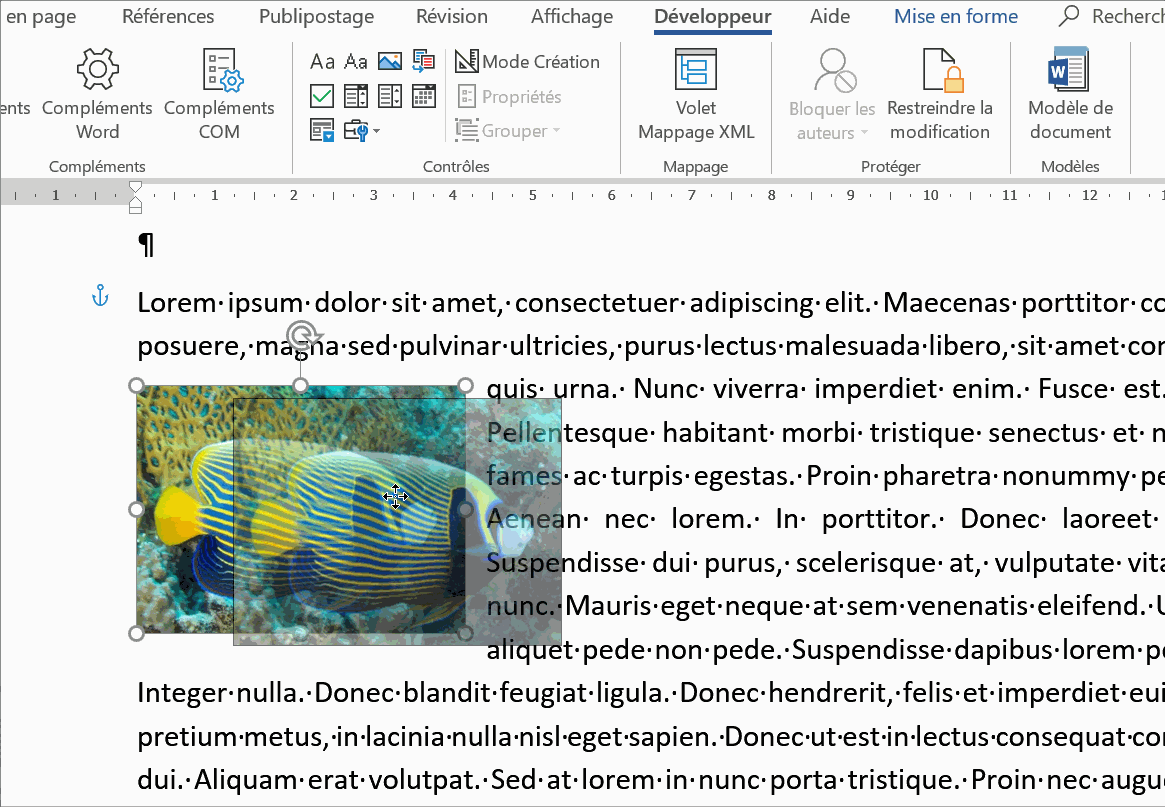The image size is (1165, 807).
Task: Click Restreindre la modification button
Action: point(939,95)
